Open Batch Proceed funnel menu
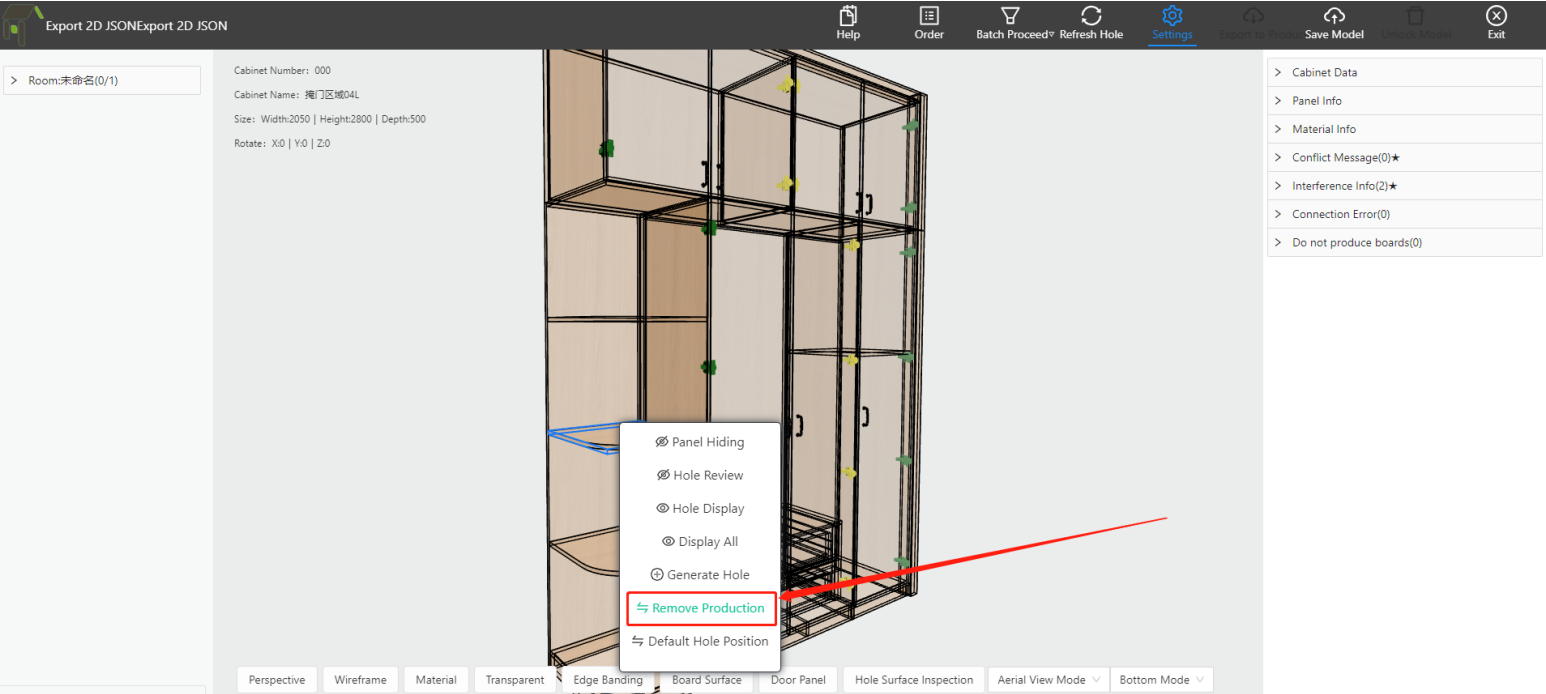The image size is (1546, 694). [1010, 16]
